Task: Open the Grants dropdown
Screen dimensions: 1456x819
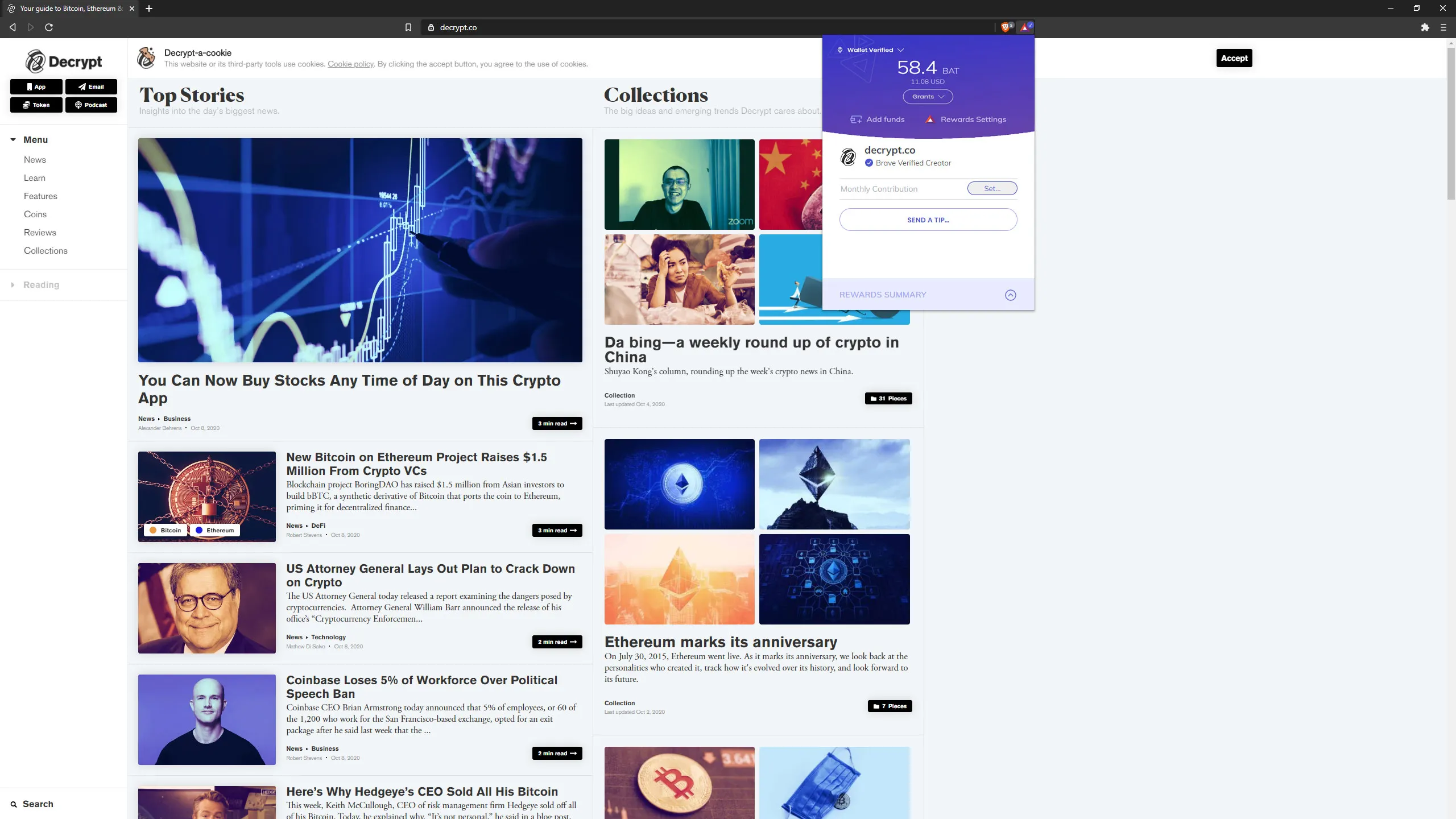Action: coord(927,96)
